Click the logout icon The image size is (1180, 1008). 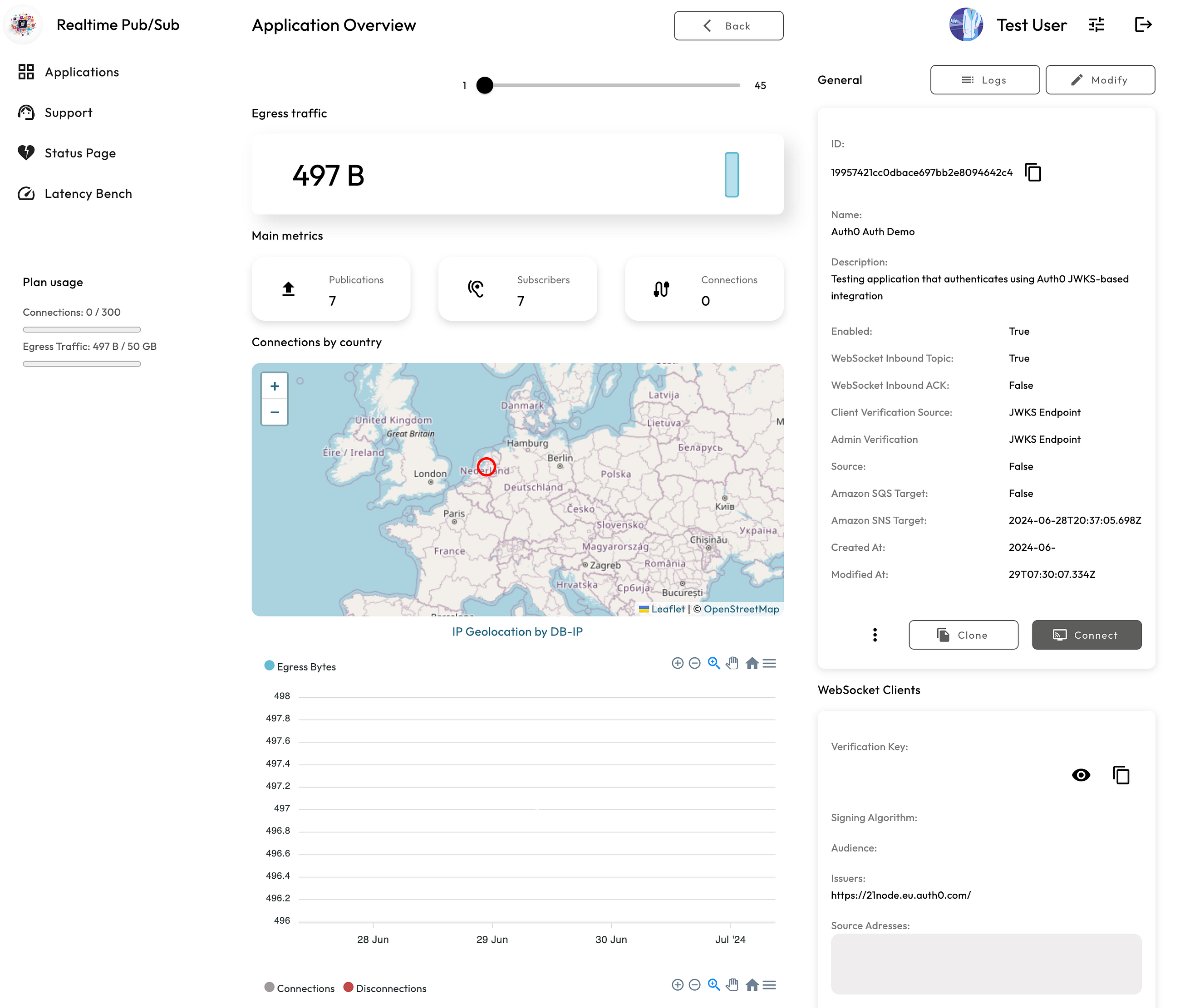click(1143, 24)
